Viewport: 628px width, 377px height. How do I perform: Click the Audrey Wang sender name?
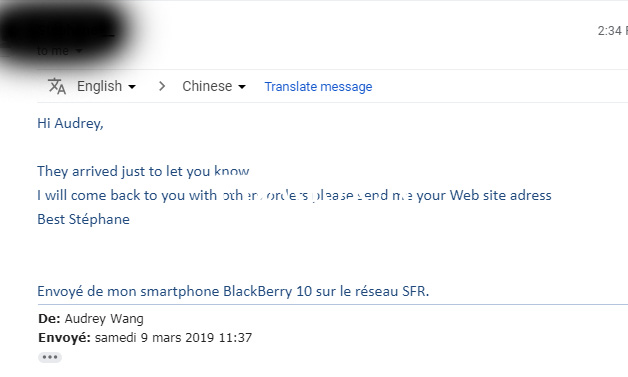[104, 319]
